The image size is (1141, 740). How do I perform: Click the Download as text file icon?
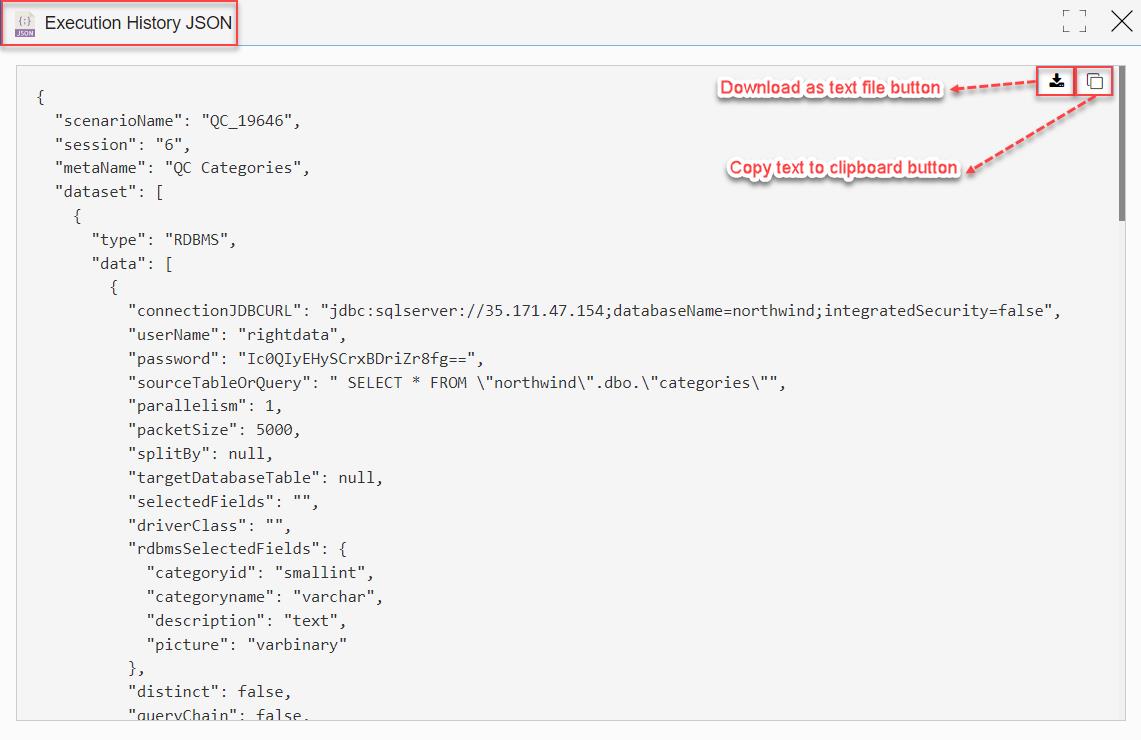pos(1057,81)
